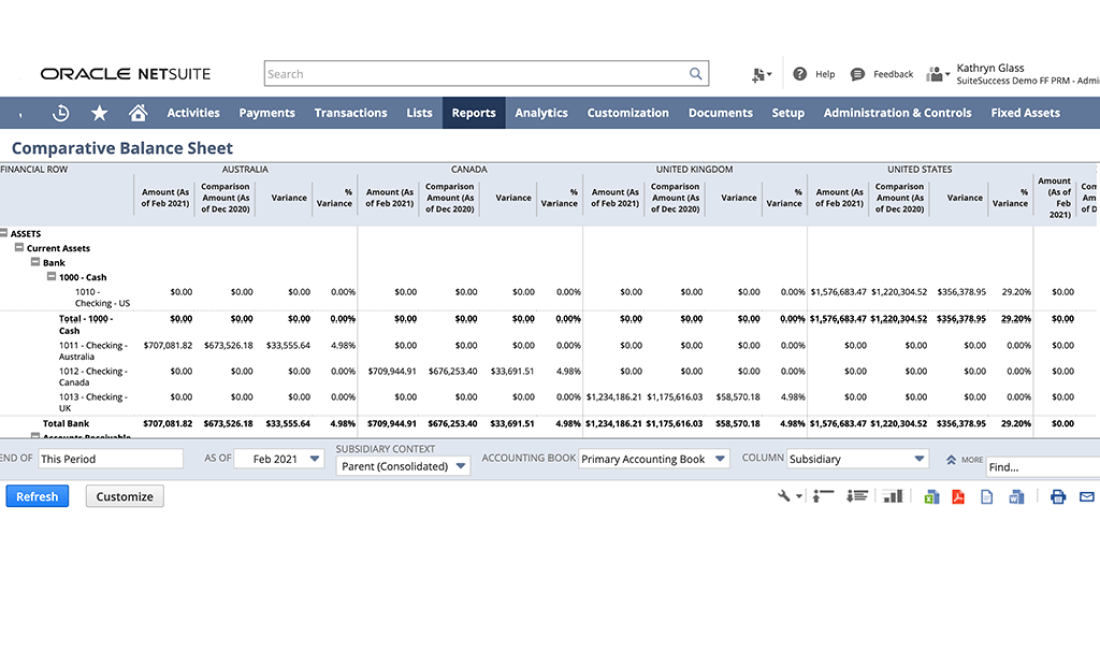Email the report with envelope icon
This screenshot has width=1100, height=645.
[x=1087, y=497]
